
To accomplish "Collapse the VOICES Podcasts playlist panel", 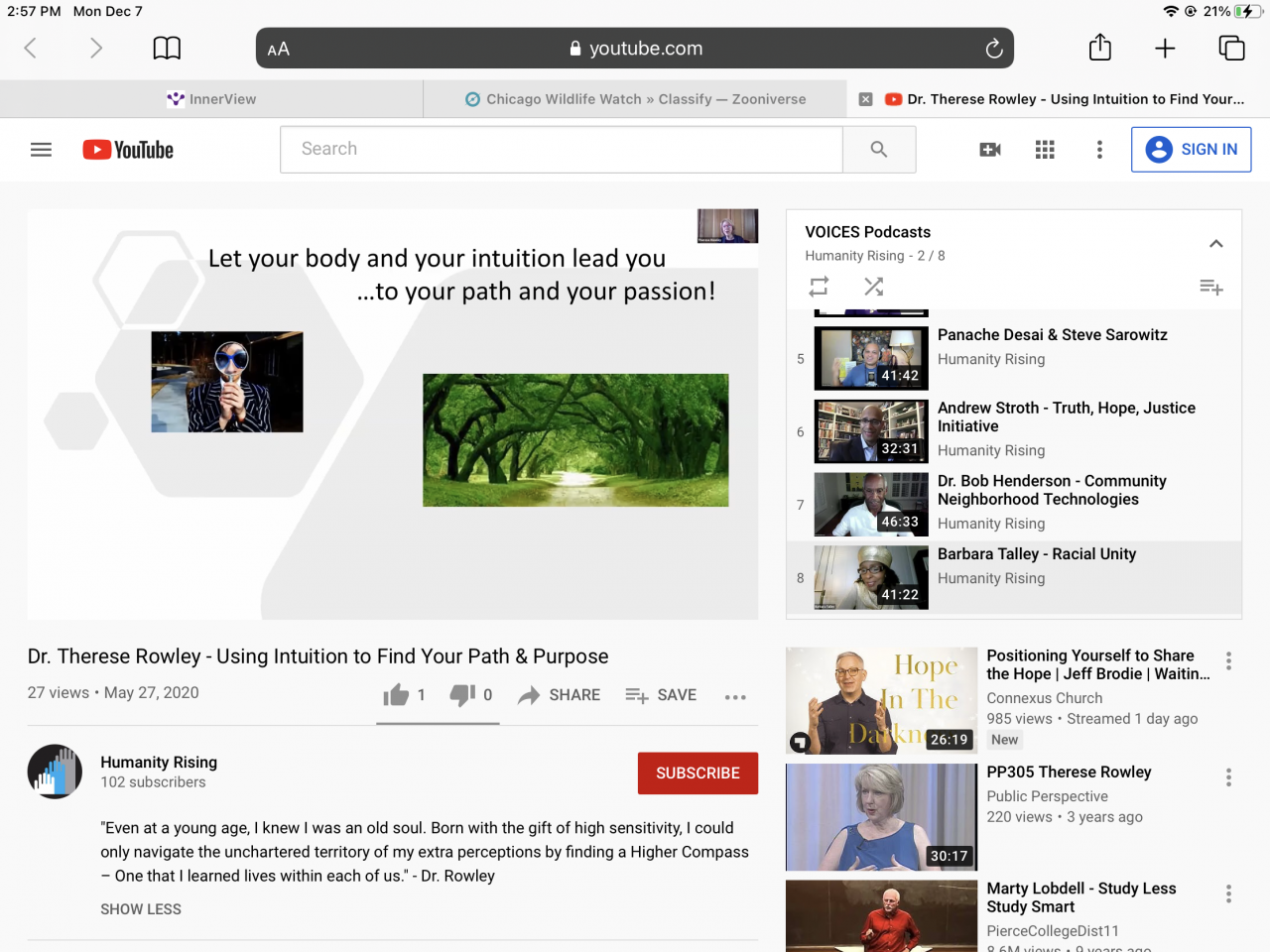I will 1215,244.
